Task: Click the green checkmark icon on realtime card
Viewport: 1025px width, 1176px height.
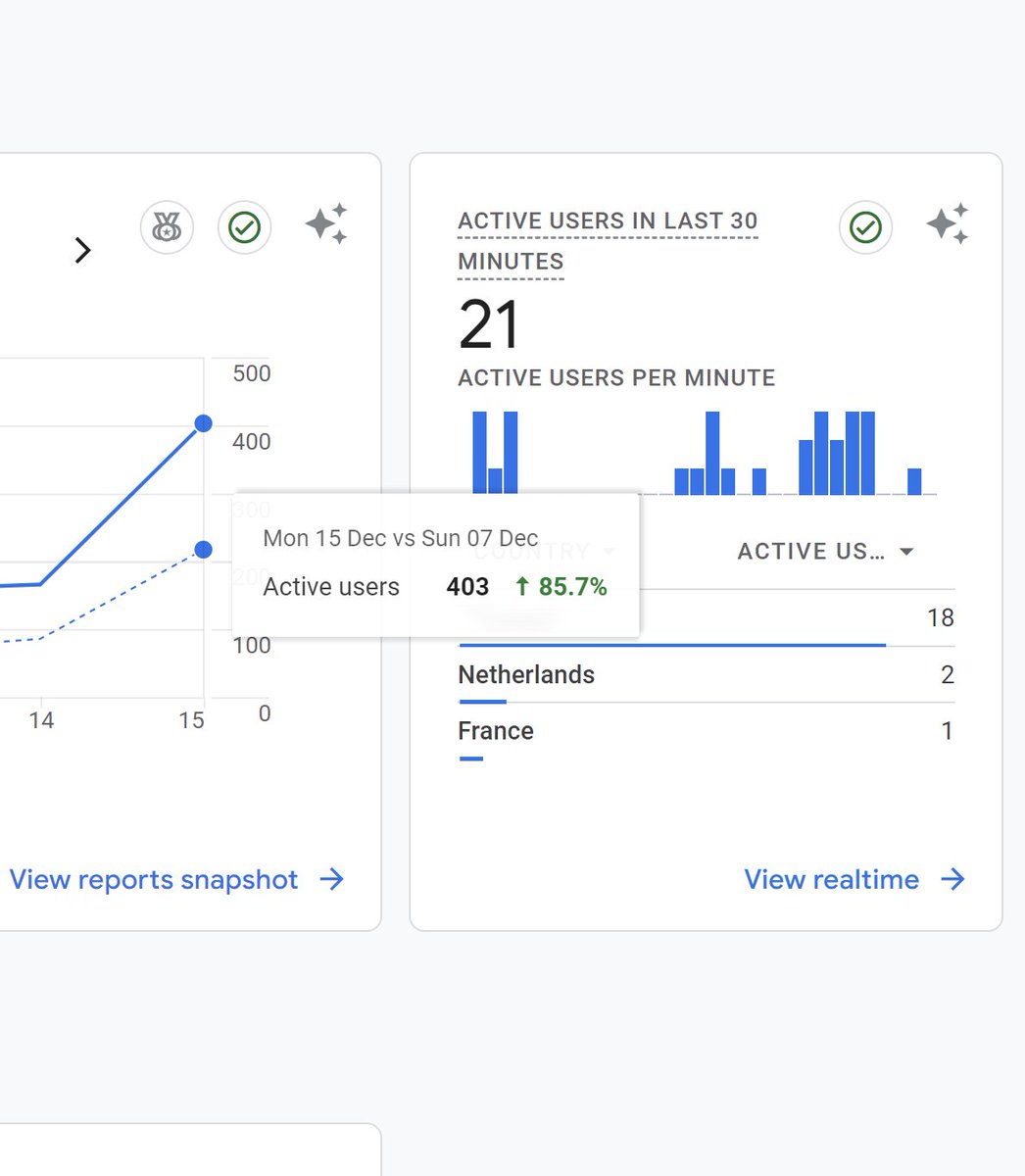Action: 865,227
